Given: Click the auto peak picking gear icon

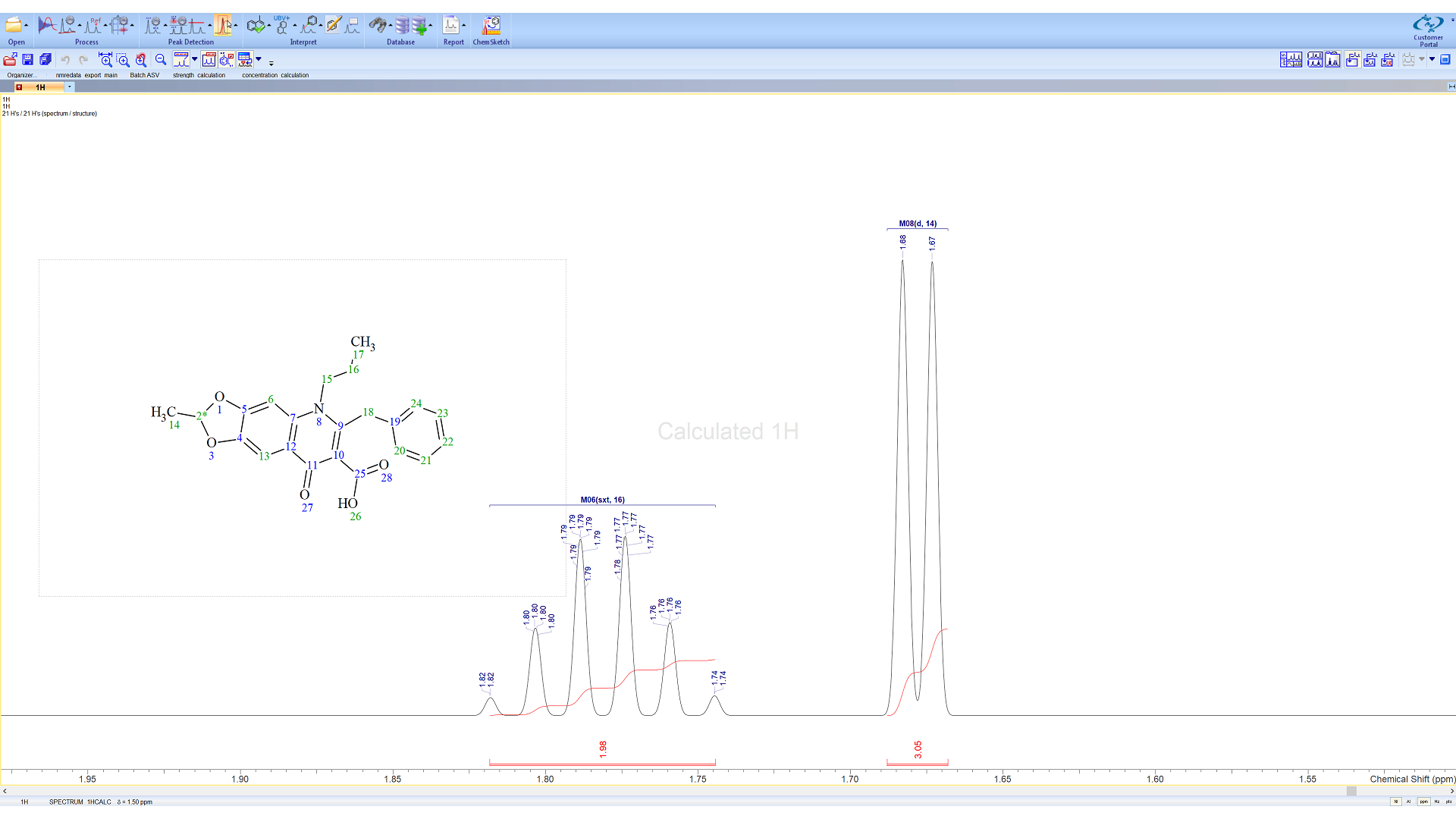Looking at the screenshot, I should pos(153,25).
